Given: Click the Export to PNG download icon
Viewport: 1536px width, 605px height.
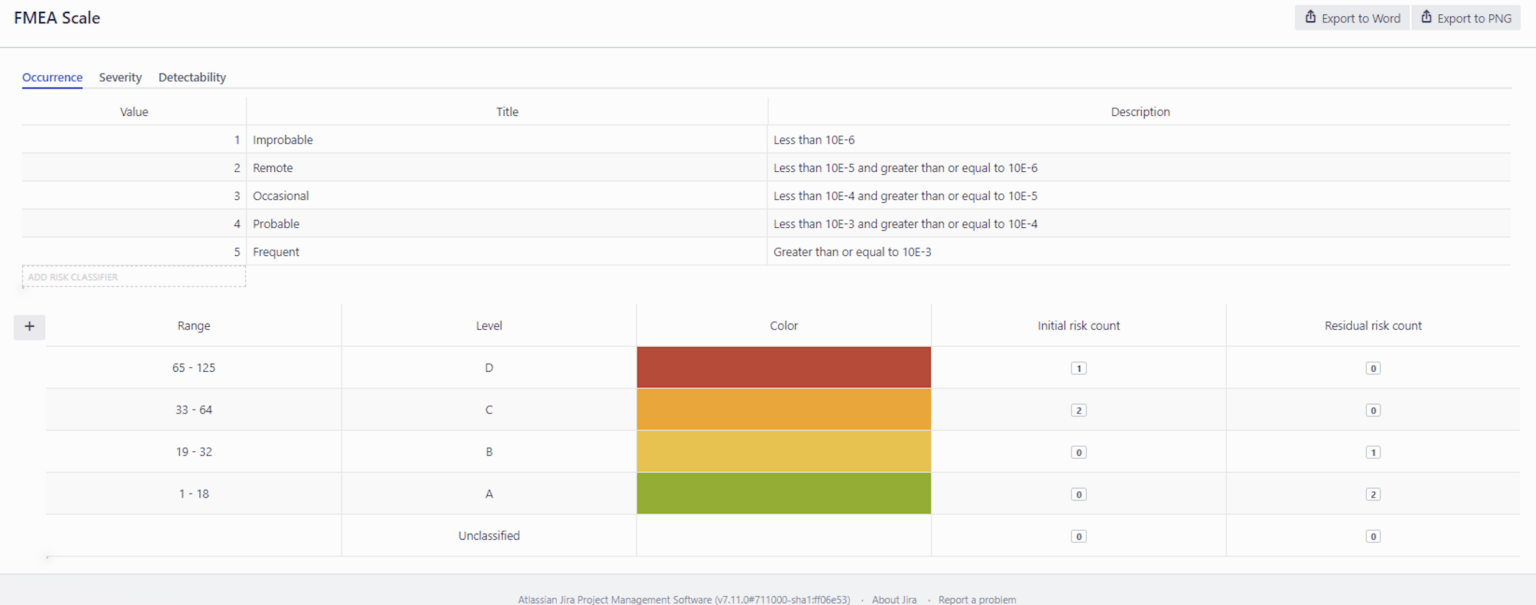Looking at the screenshot, I should 1426,17.
